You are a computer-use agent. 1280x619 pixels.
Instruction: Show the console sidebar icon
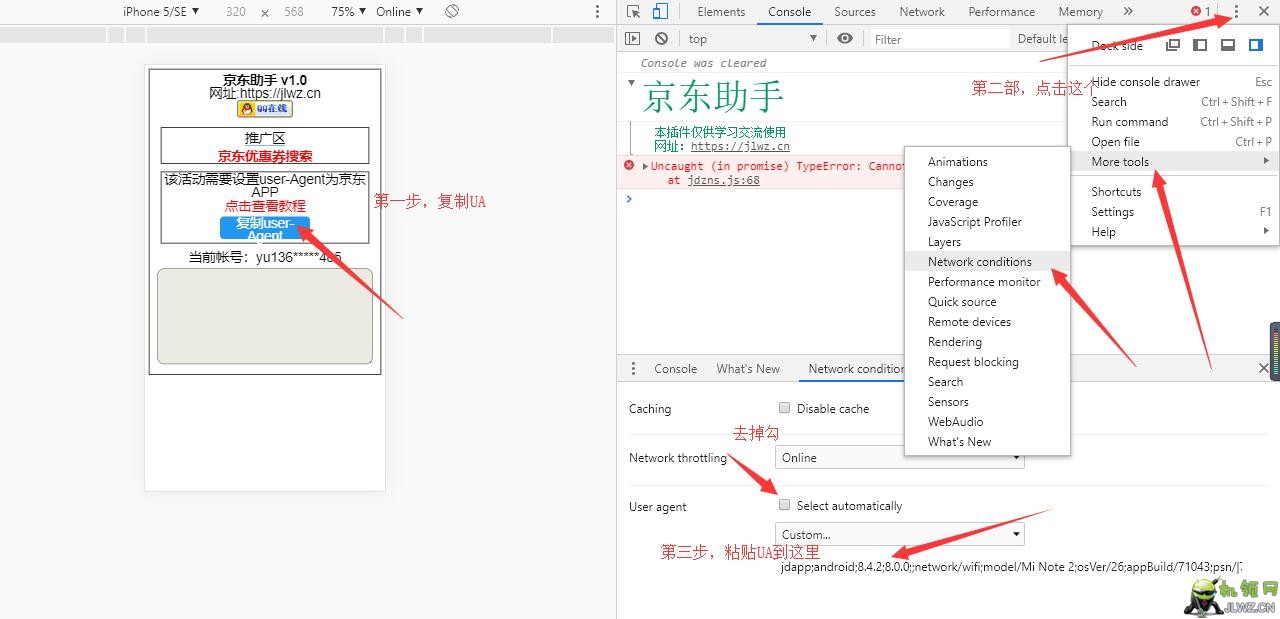632,39
